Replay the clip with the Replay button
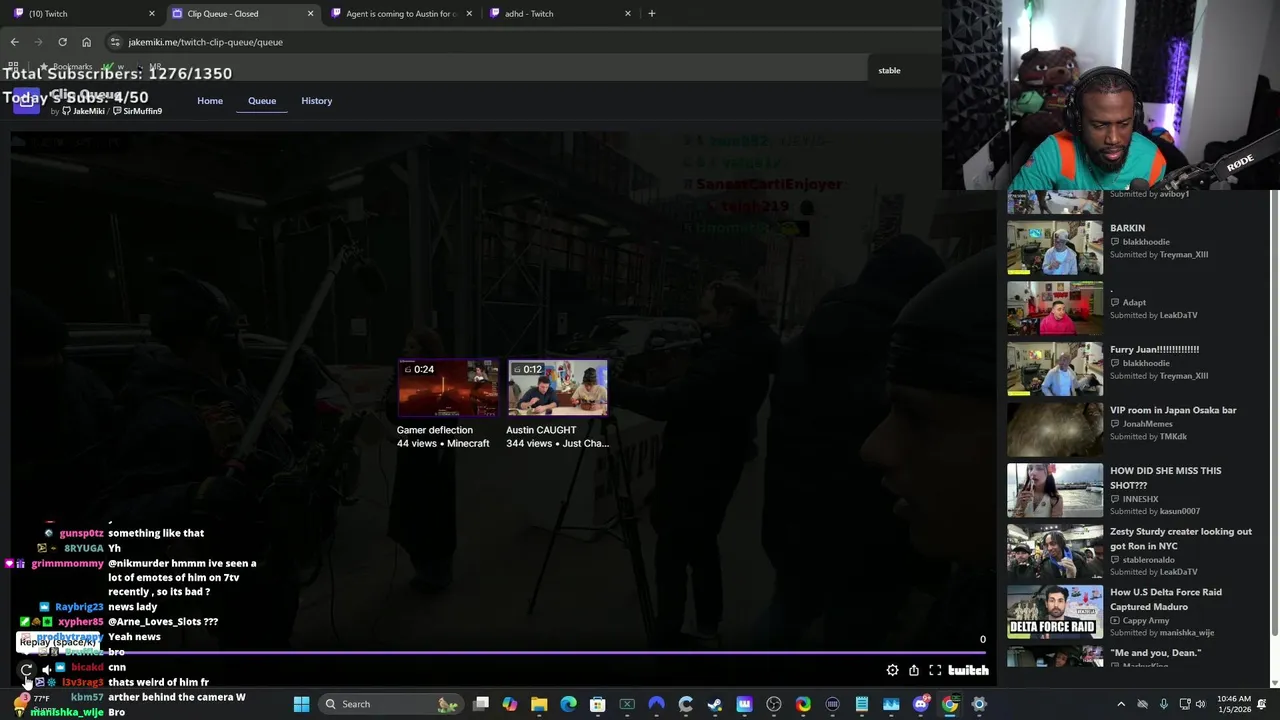The height and width of the screenshot is (720, 1280). [27, 670]
